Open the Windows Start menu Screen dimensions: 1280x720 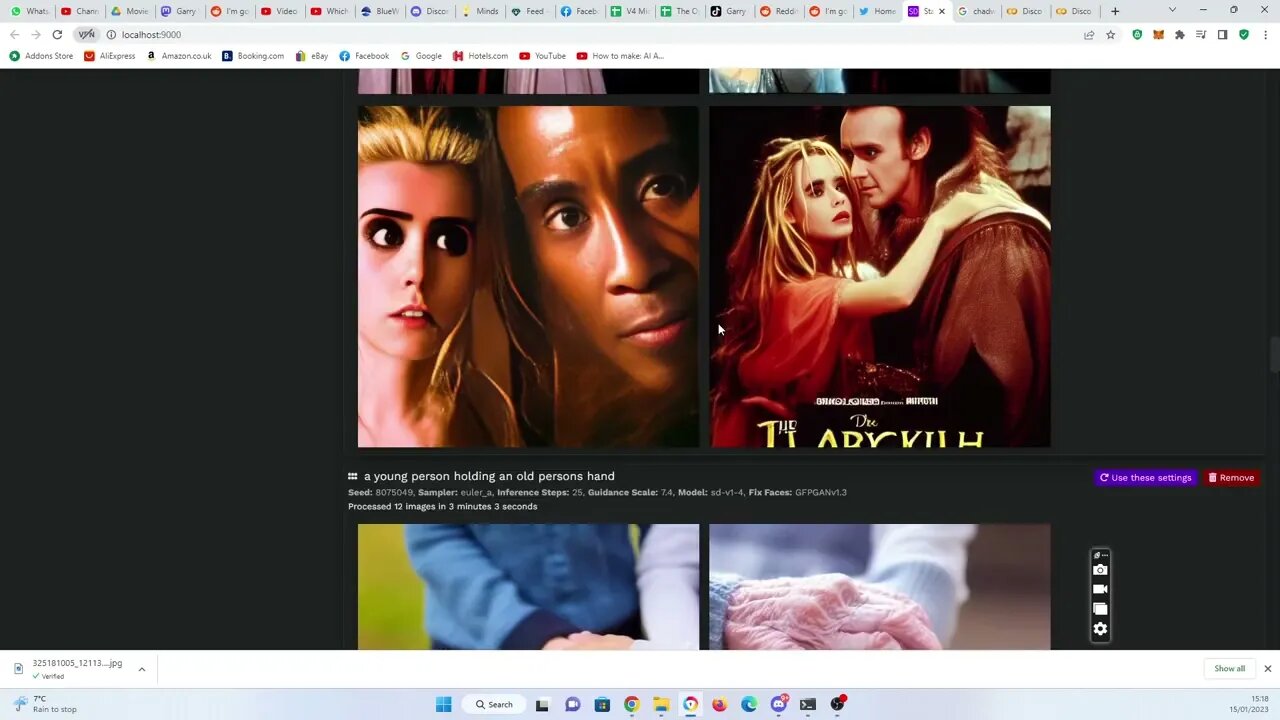pyautogui.click(x=444, y=704)
